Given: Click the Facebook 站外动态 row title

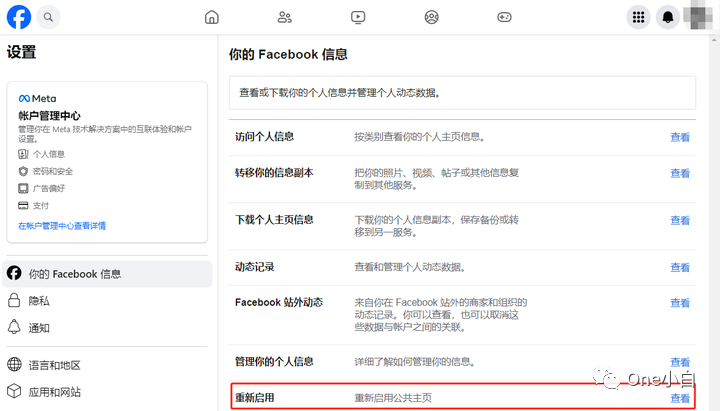Looking at the screenshot, I should pos(279,303).
